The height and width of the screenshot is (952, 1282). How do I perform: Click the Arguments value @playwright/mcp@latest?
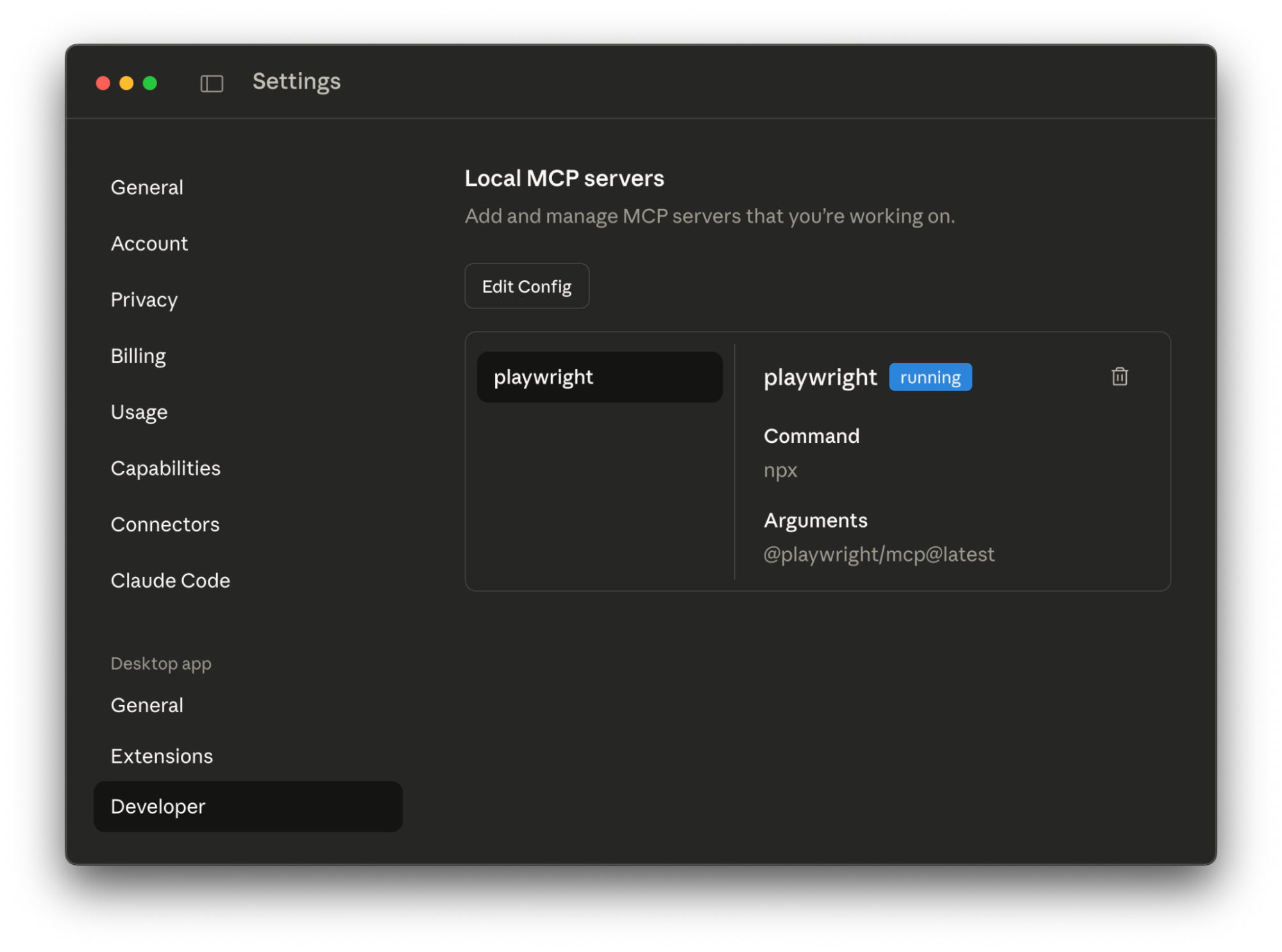[x=879, y=554]
